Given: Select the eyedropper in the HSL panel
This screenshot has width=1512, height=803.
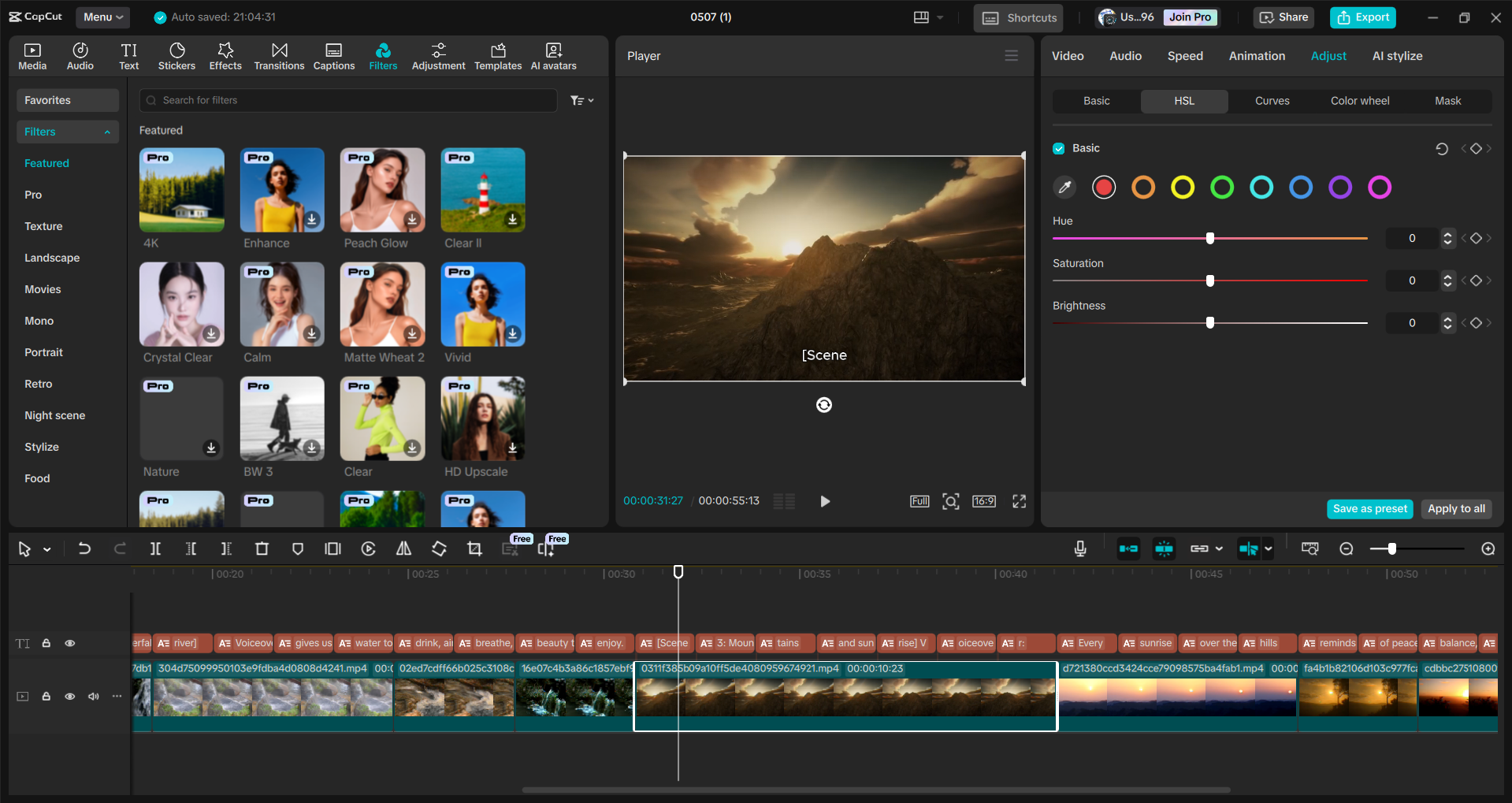Looking at the screenshot, I should [1064, 188].
